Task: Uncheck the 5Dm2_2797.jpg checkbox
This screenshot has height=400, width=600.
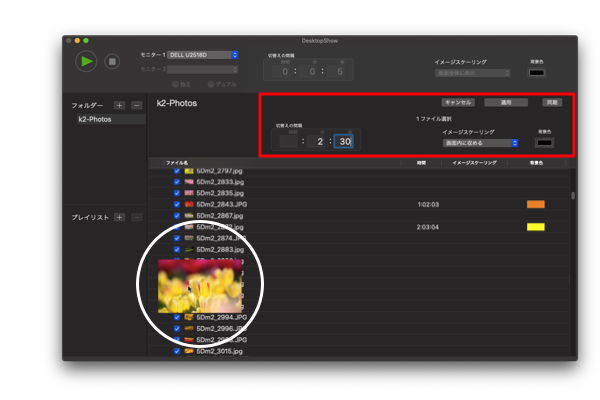Action: tap(177, 171)
